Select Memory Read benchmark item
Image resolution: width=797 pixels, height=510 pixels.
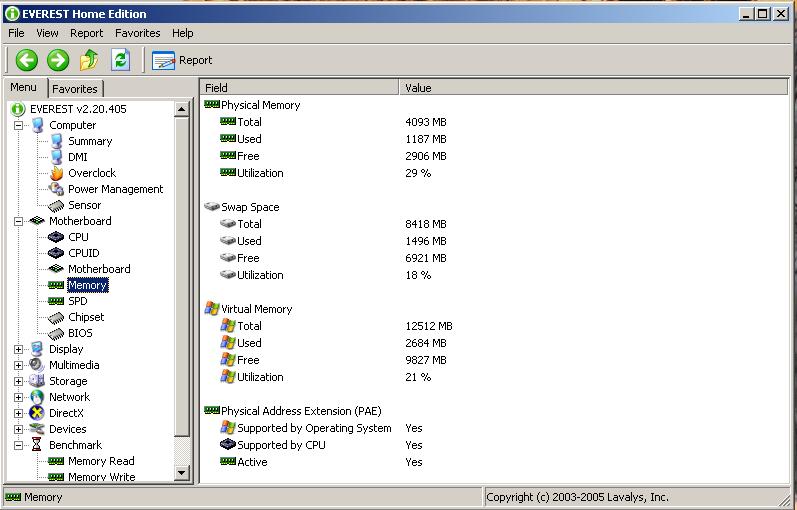tap(101, 461)
